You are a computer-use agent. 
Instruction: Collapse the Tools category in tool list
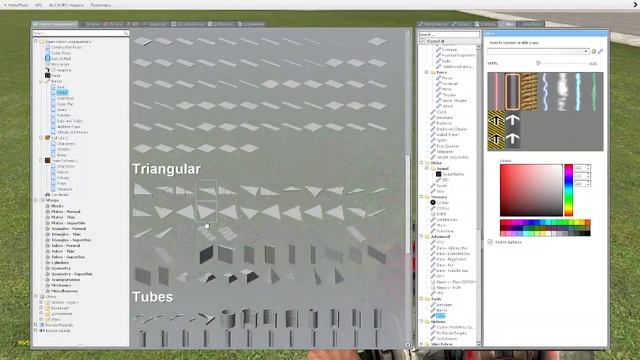(421, 299)
